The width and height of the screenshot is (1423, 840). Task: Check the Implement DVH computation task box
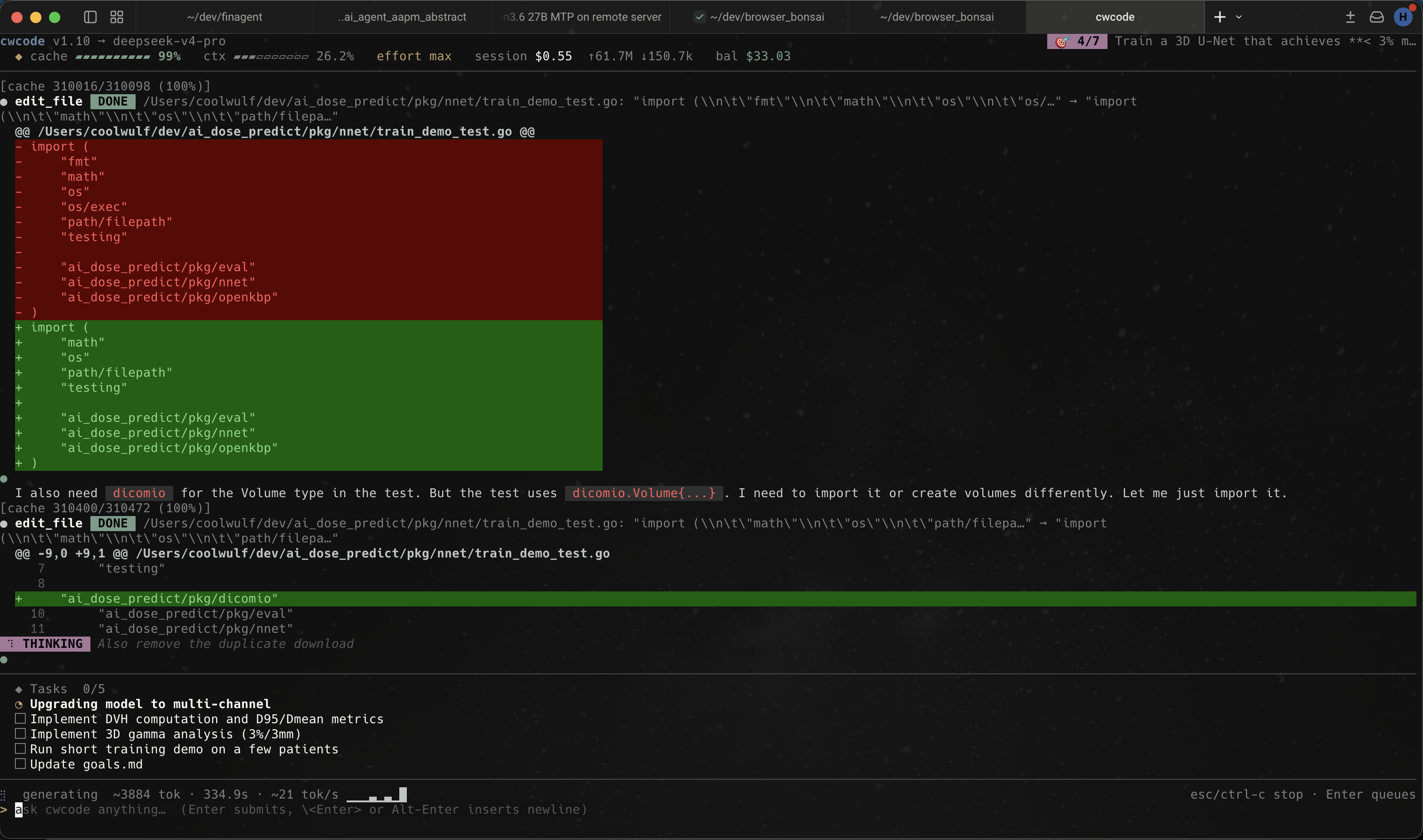pyautogui.click(x=20, y=719)
